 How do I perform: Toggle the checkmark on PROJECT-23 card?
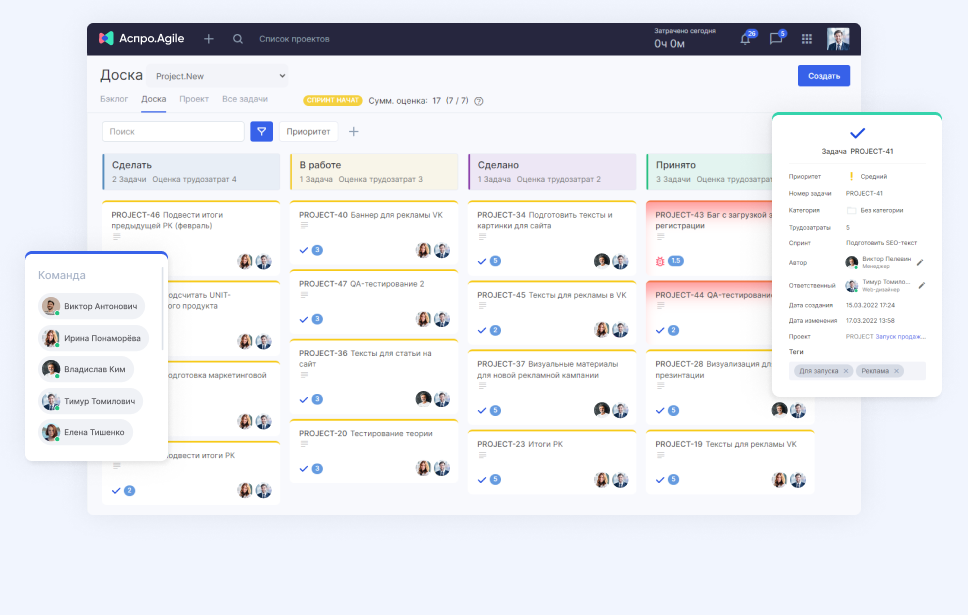click(482, 480)
